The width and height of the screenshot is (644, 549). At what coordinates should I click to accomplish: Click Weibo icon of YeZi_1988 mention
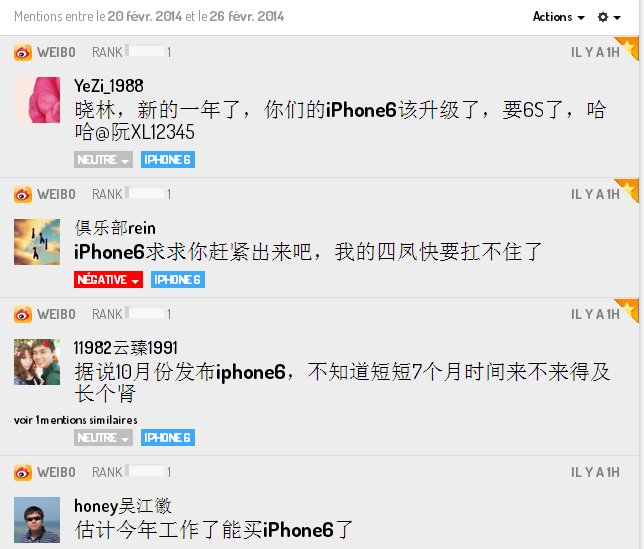[x=23, y=53]
